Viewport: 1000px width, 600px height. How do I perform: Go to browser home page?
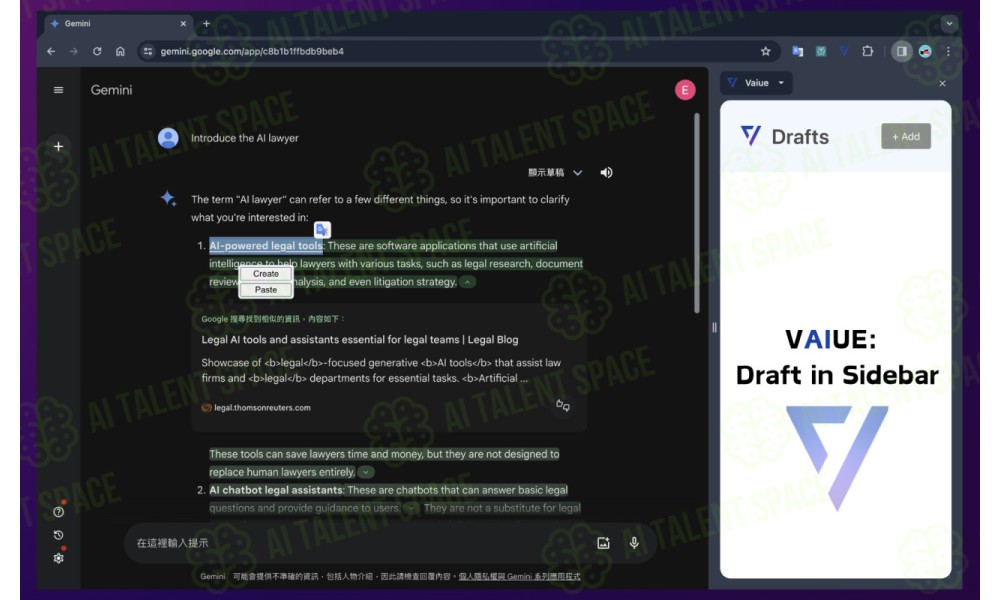click(x=120, y=51)
